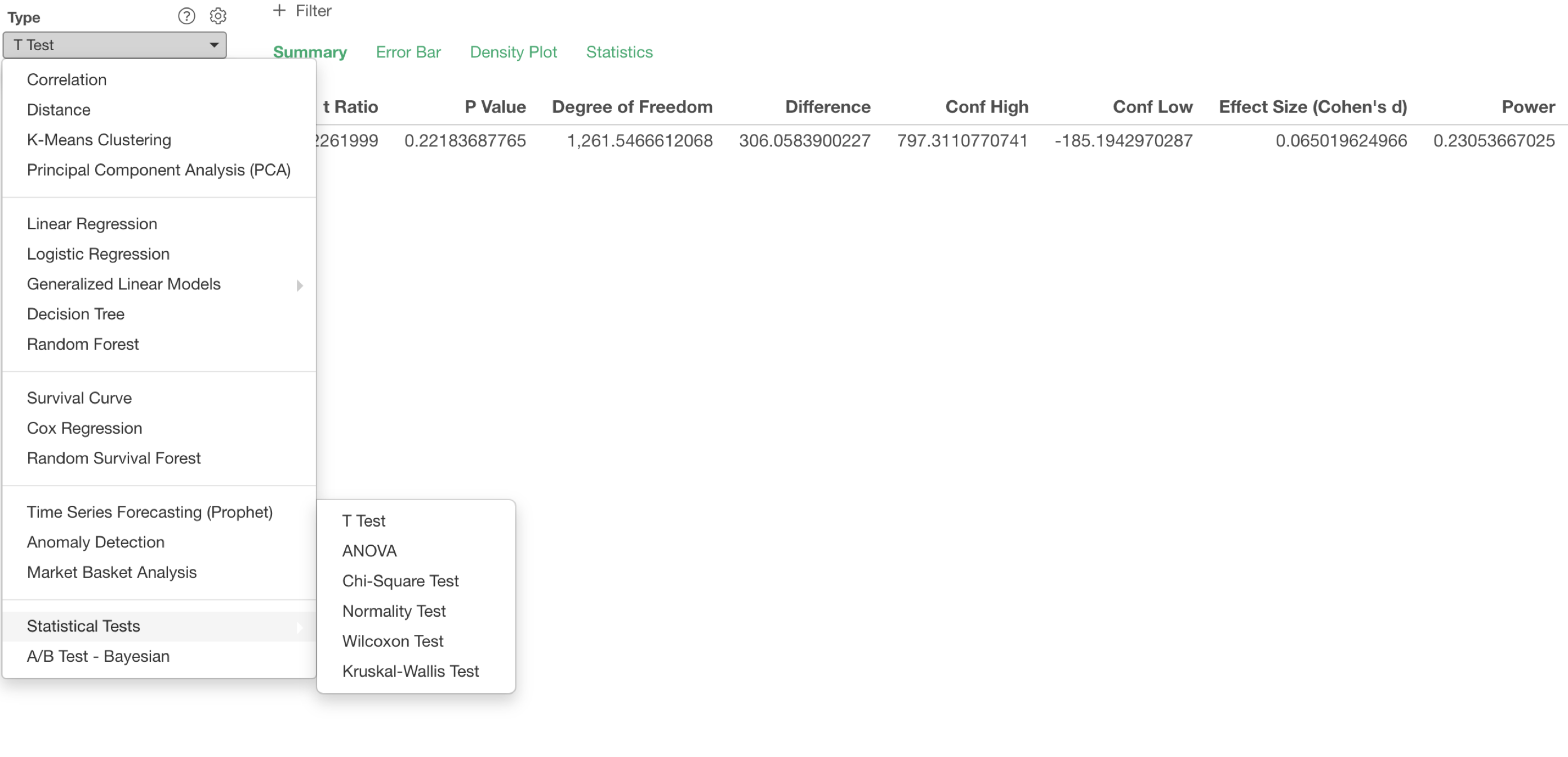Choose Cox Regression
The width and height of the screenshot is (1568, 757).
(159, 429)
